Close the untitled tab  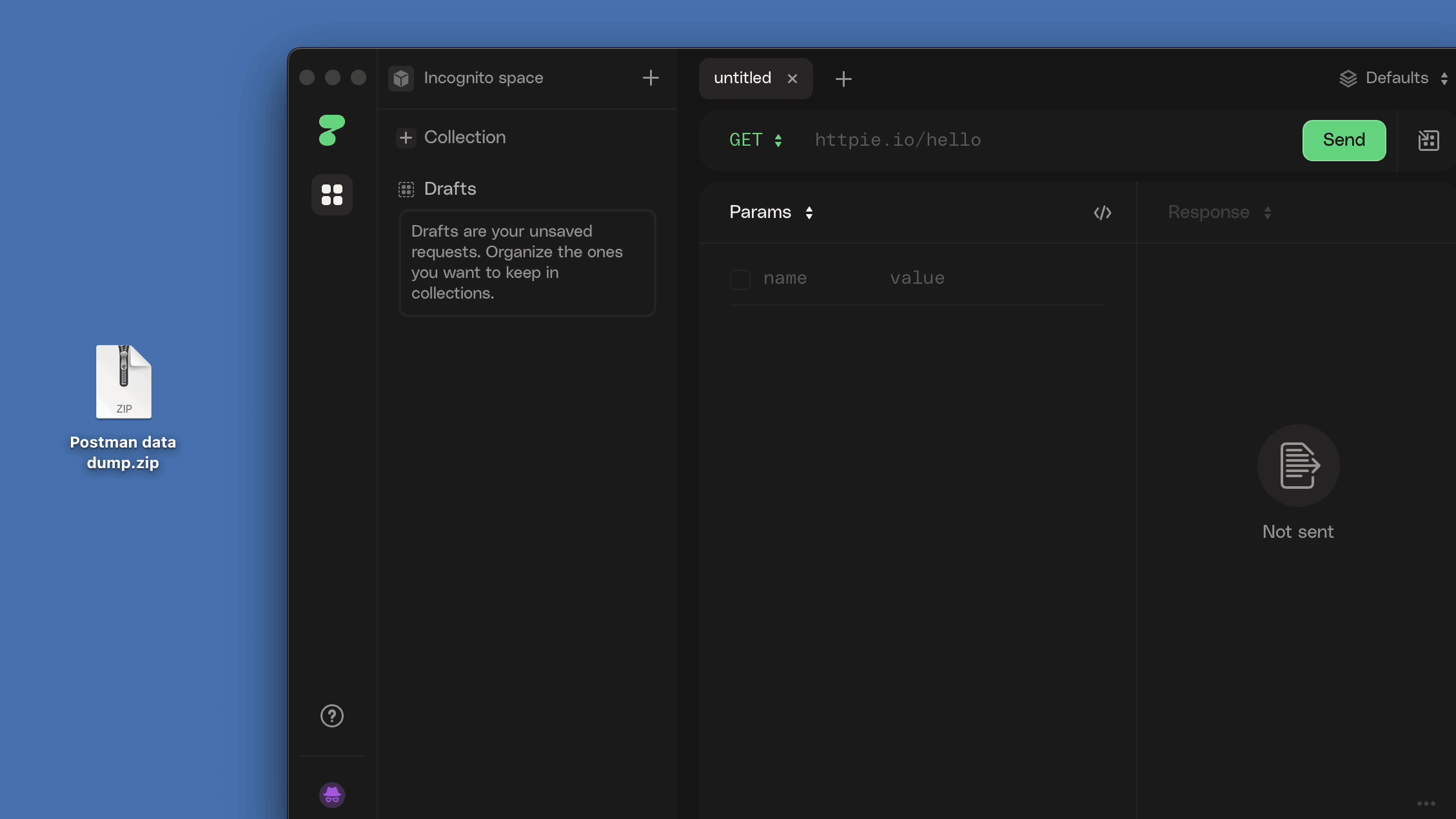coord(792,79)
